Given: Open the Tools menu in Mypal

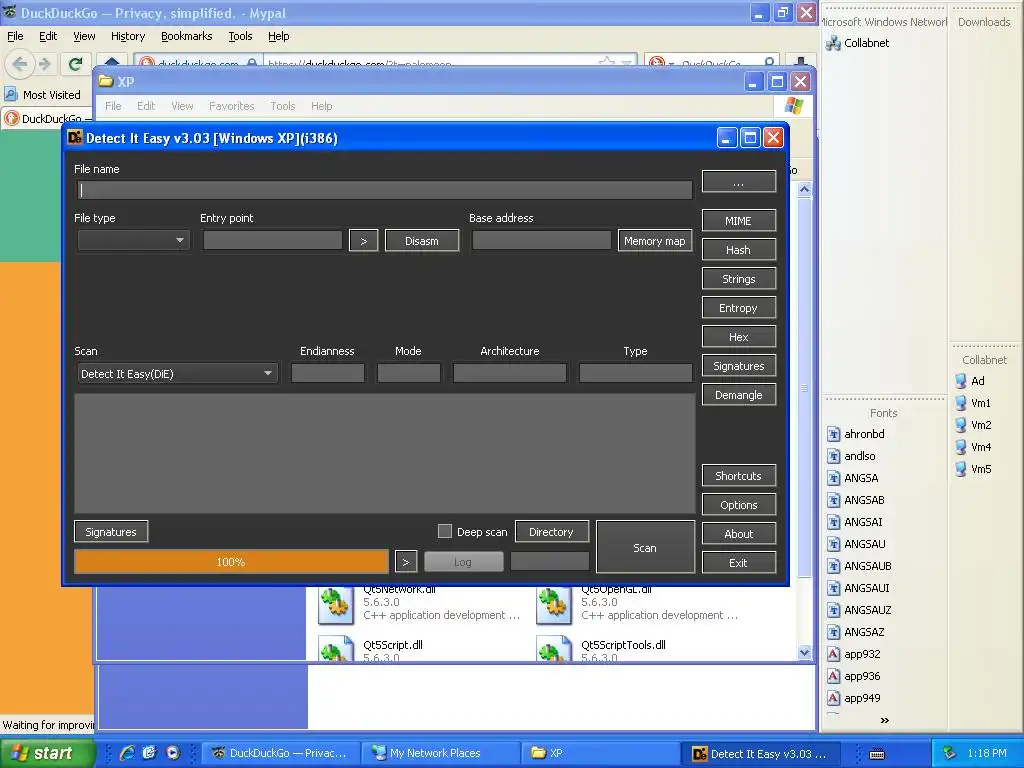Looking at the screenshot, I should point(240,36).
